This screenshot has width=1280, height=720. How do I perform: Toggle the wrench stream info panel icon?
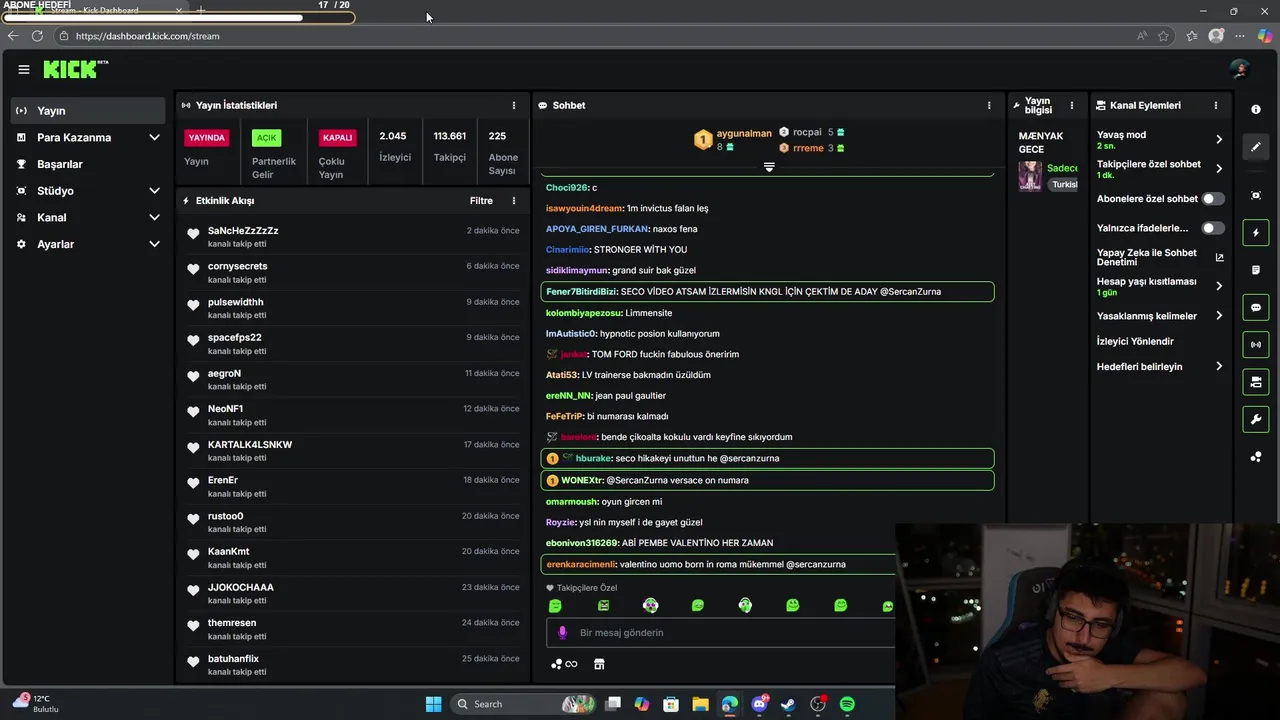[1256, 419]
